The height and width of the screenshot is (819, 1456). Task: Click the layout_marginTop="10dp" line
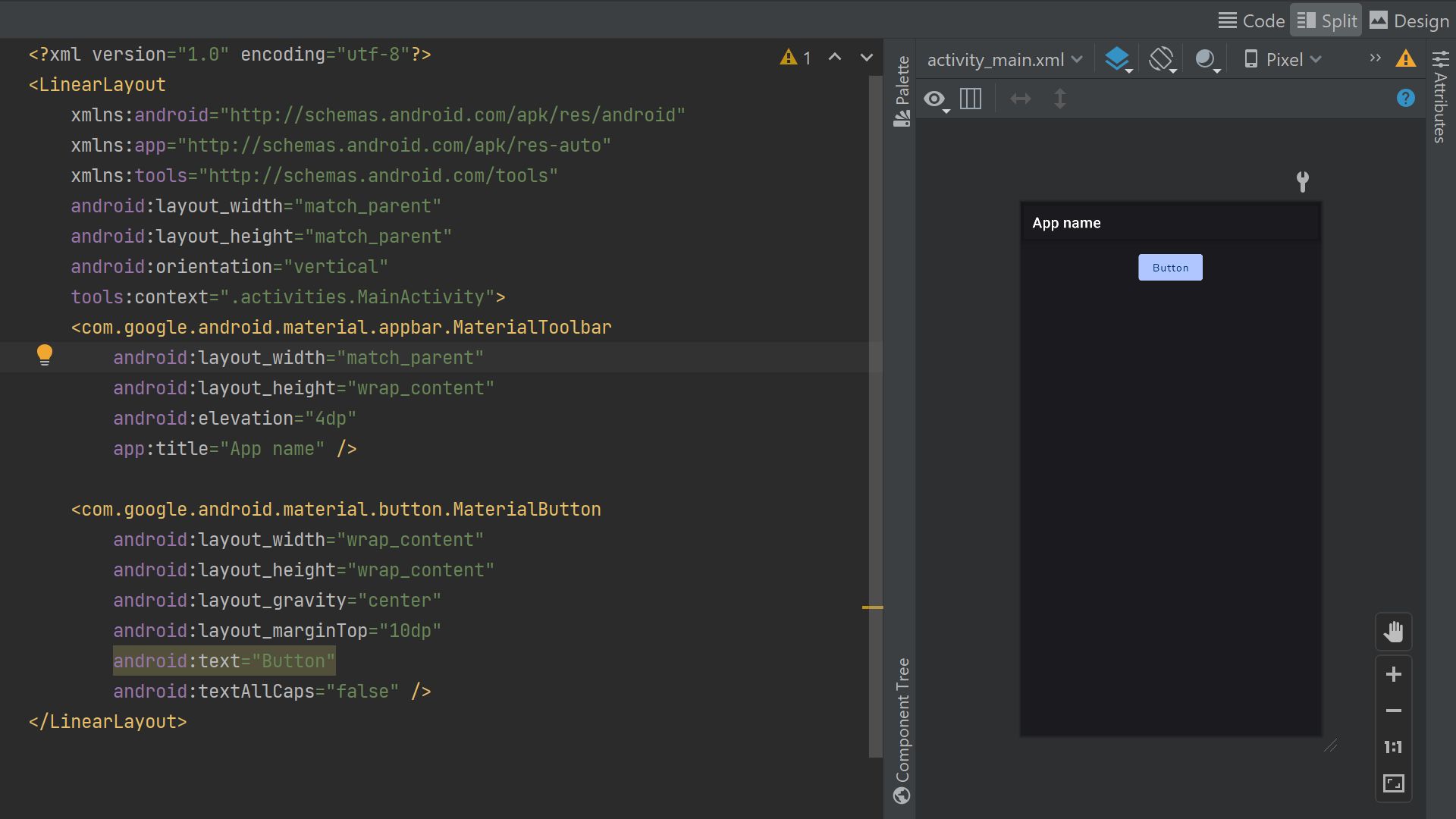point(277,630)
